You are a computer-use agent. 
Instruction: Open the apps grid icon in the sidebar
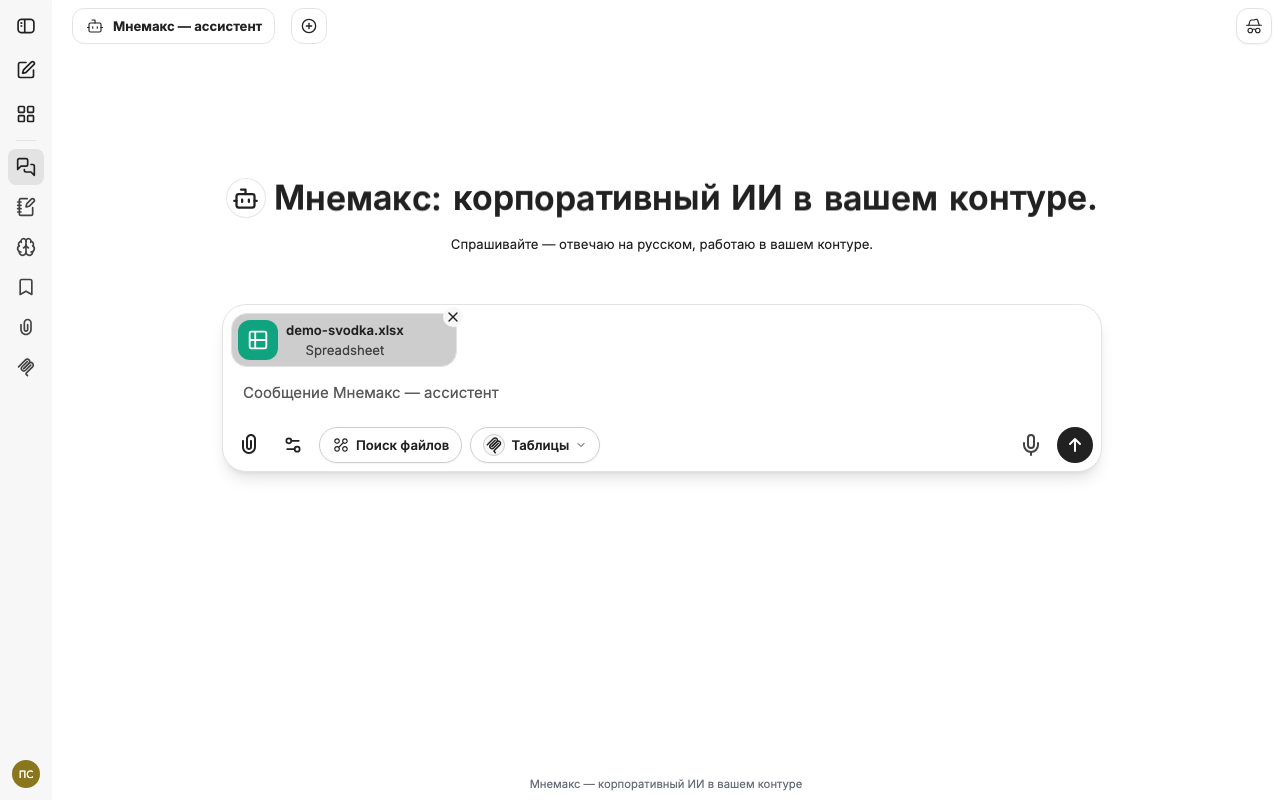[x=26, y=114]
